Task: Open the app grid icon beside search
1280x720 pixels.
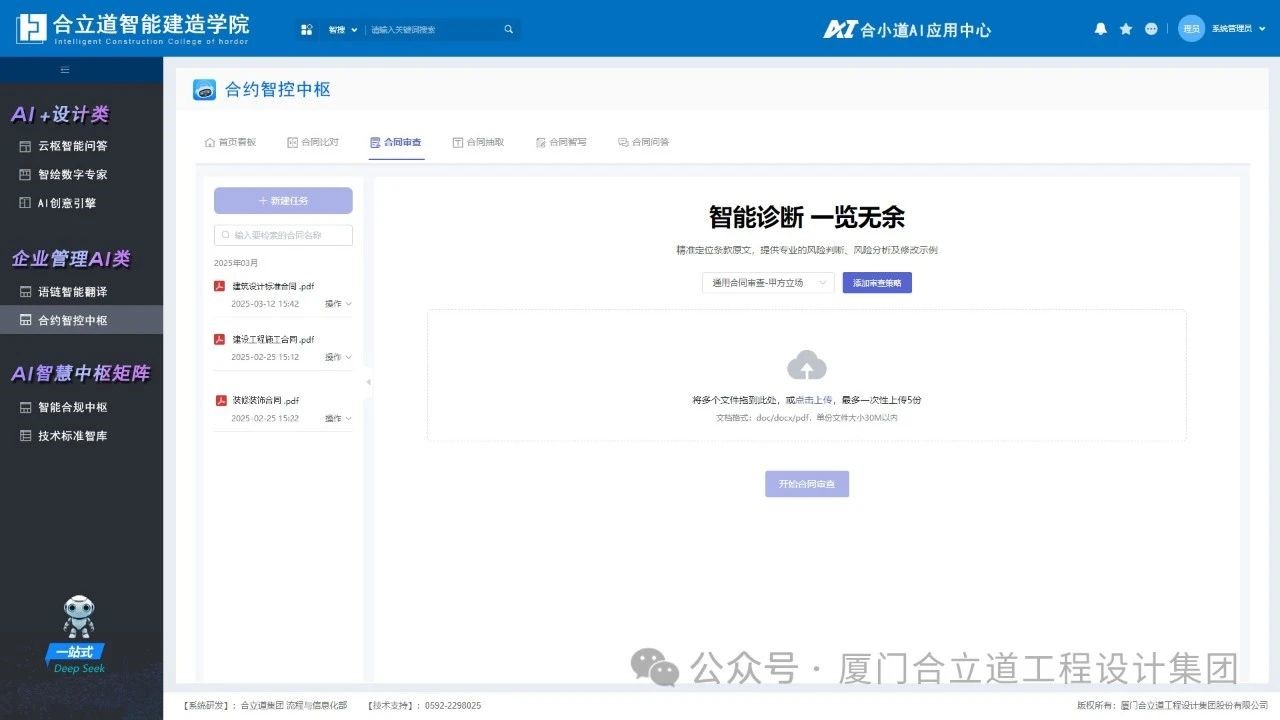Action: (307, 30)
